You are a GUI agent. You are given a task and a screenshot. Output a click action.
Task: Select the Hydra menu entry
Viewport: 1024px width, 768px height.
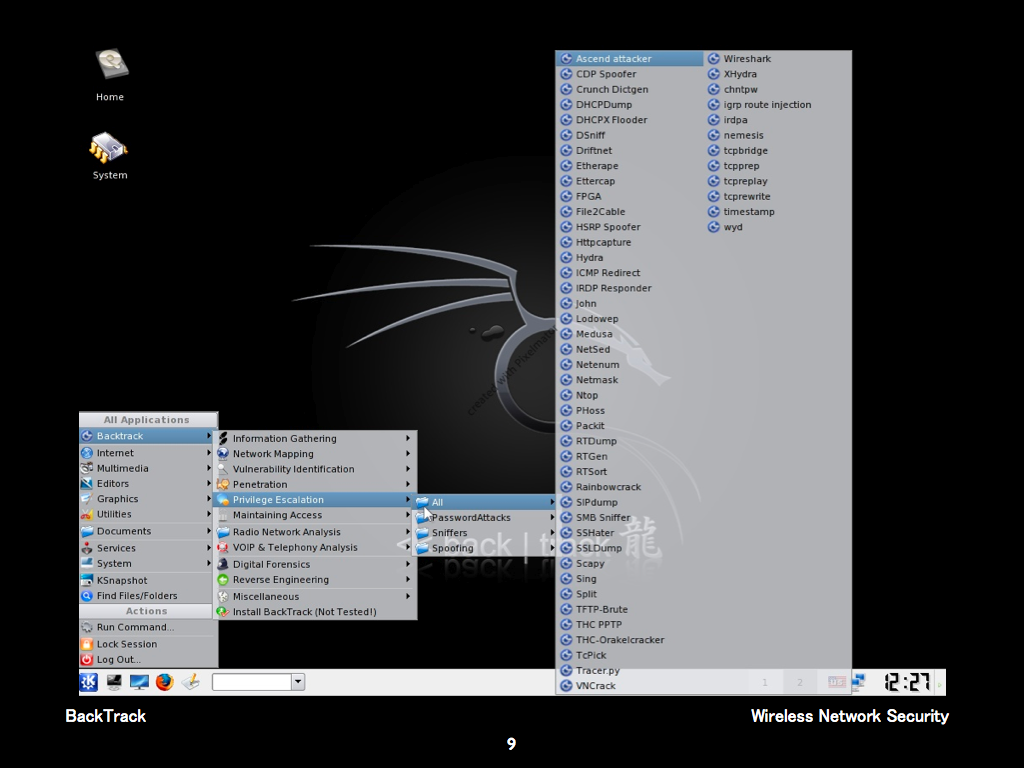(x=589, y=258)
